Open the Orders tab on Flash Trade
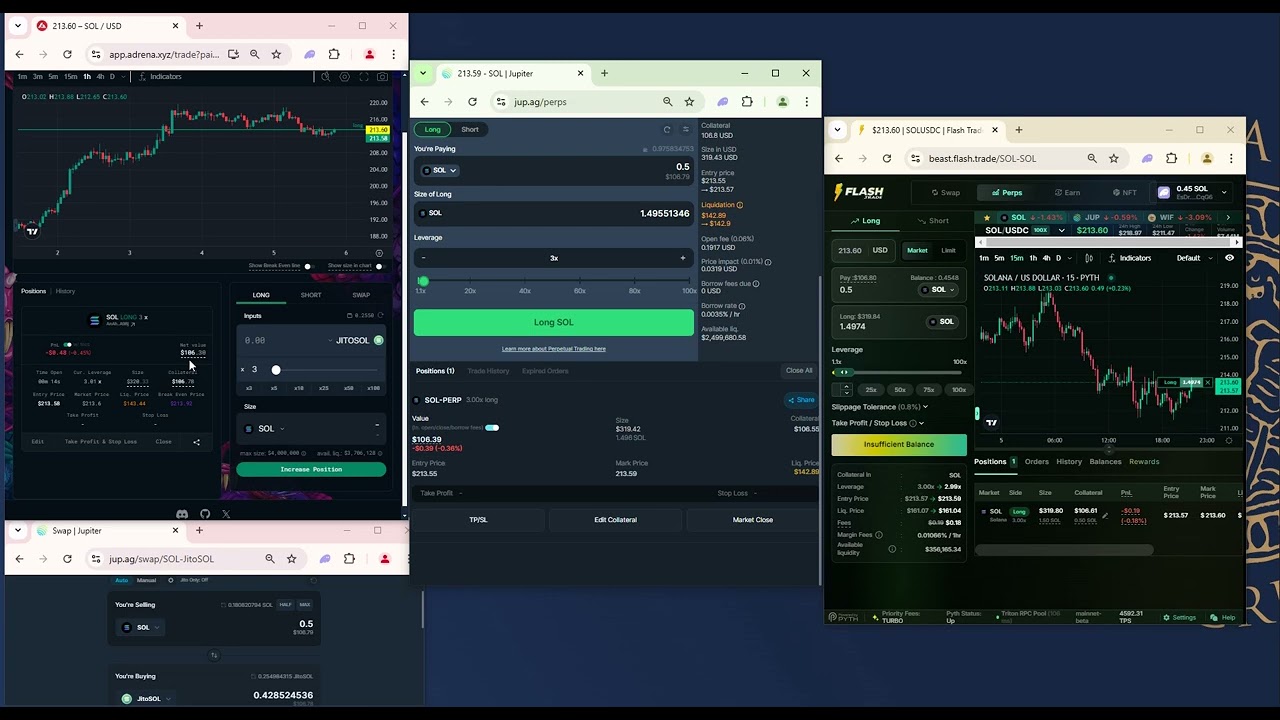The height and width of the screenshot is (720, 1280). pos(1036,462)
